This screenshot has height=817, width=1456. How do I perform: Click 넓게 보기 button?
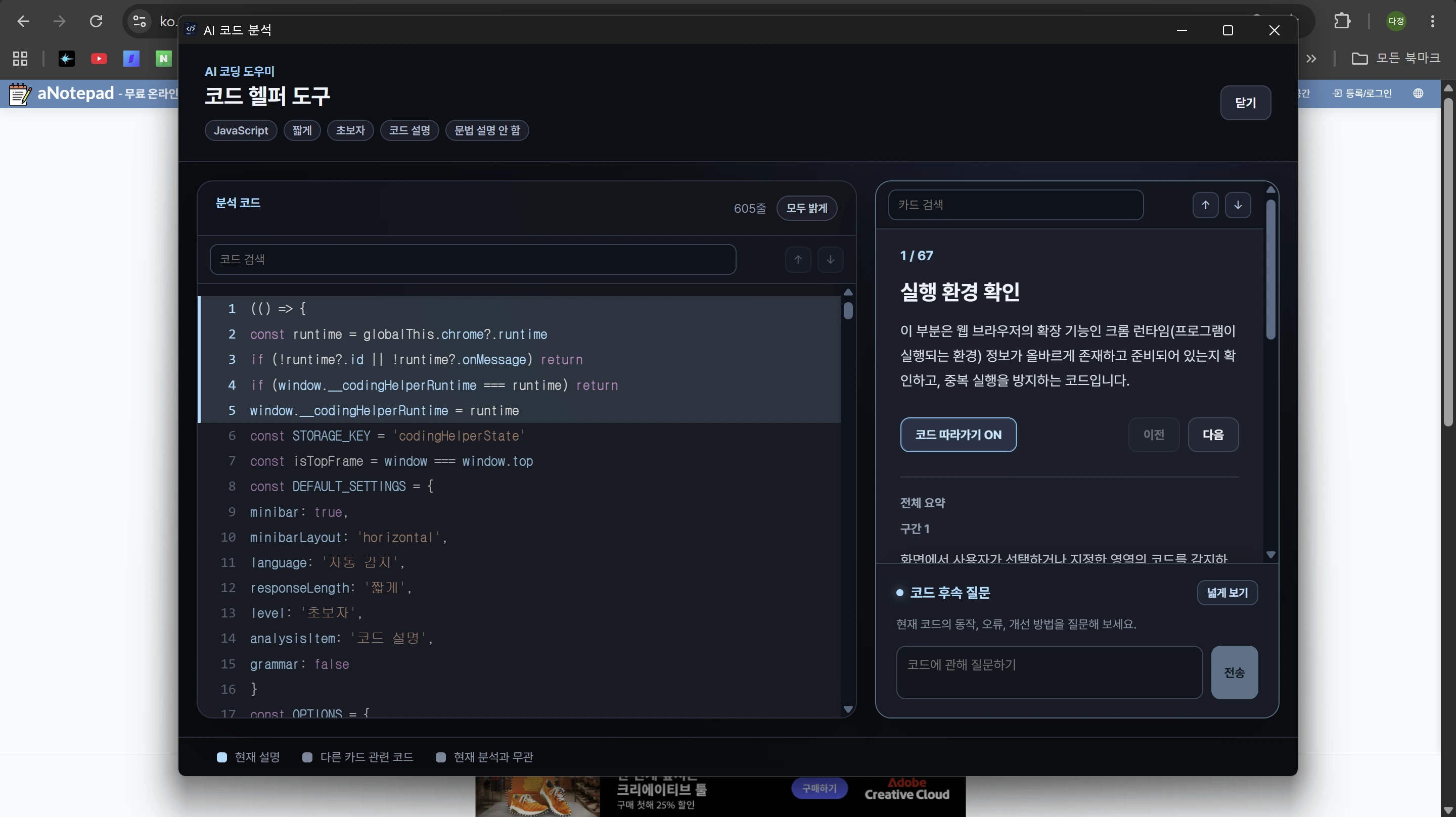pos(1227,593)
